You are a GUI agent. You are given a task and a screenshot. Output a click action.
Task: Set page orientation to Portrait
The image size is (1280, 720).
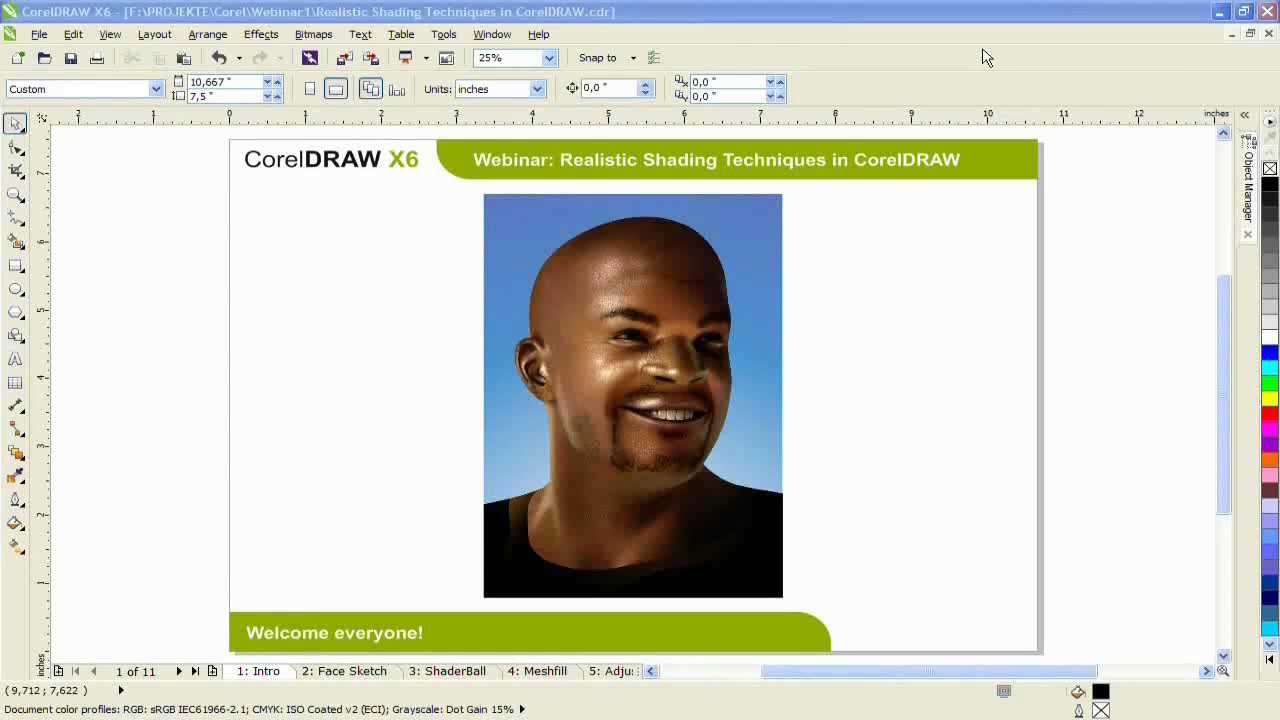pos(310,89)
